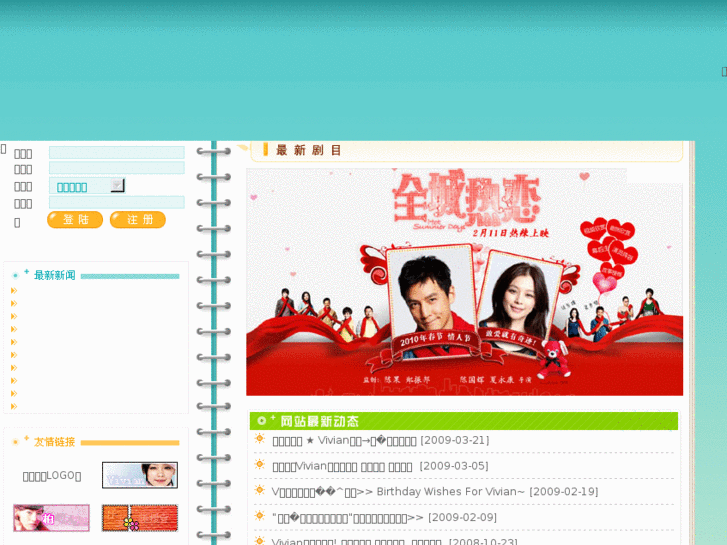Click the sun icon beside 2009-03-21 item
Image resolution: width=727 pixels, height=545 pixels.
tap(260, 439)
